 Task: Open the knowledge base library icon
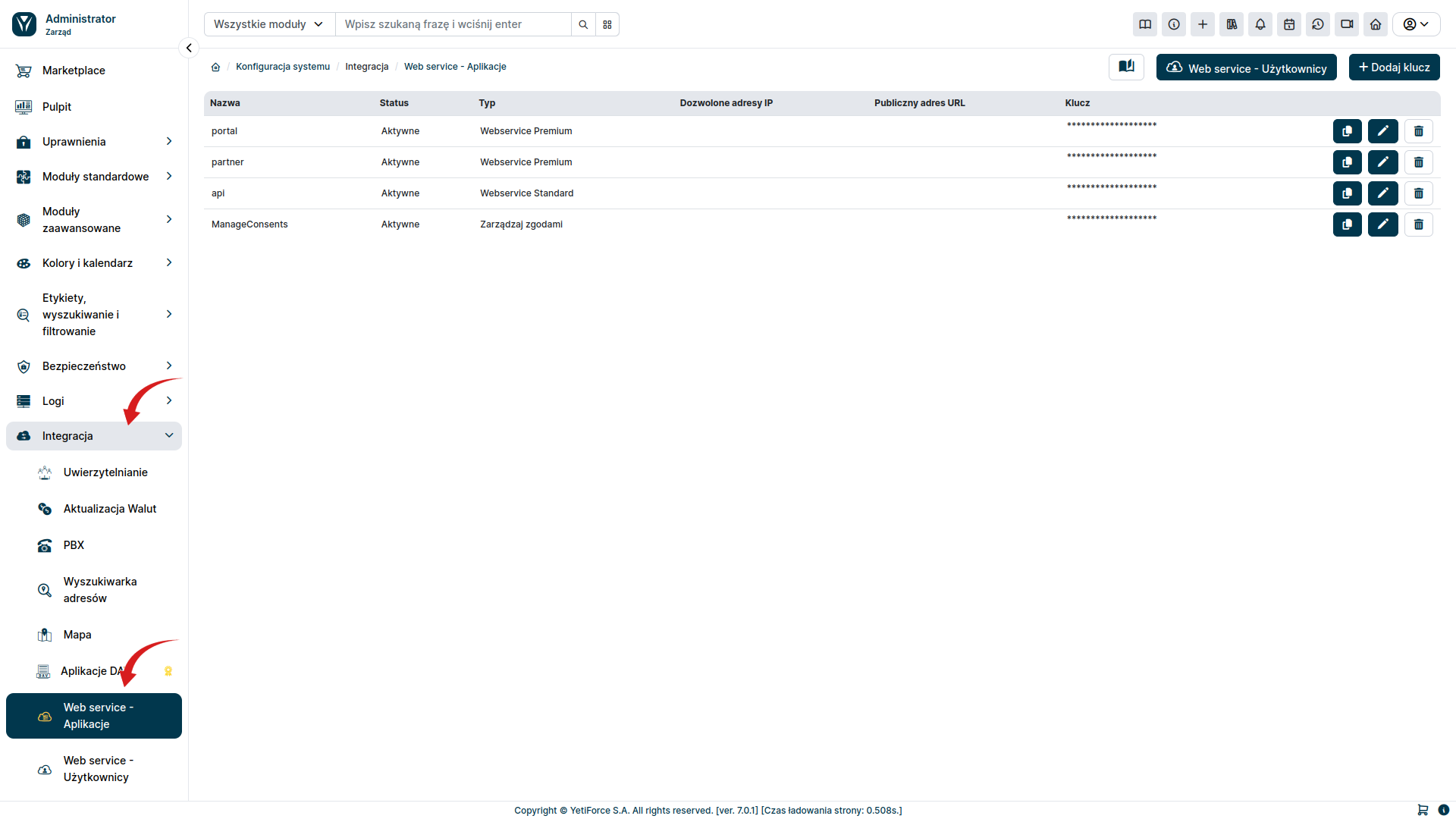[1232, 24]
